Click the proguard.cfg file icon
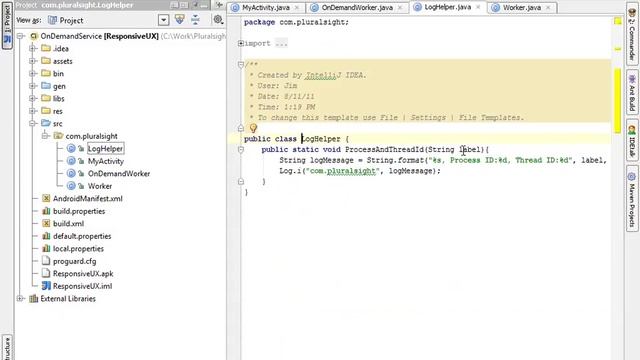640x360 pixels. [46, 261]
